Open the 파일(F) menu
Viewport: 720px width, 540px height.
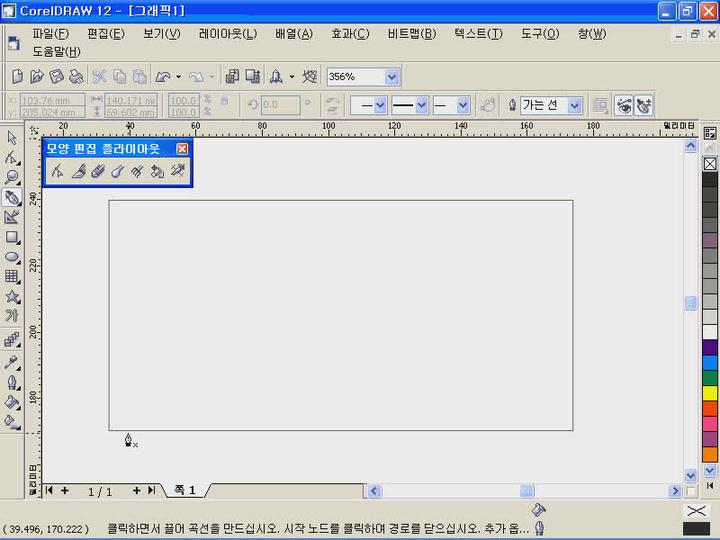(x=51, y=34)
